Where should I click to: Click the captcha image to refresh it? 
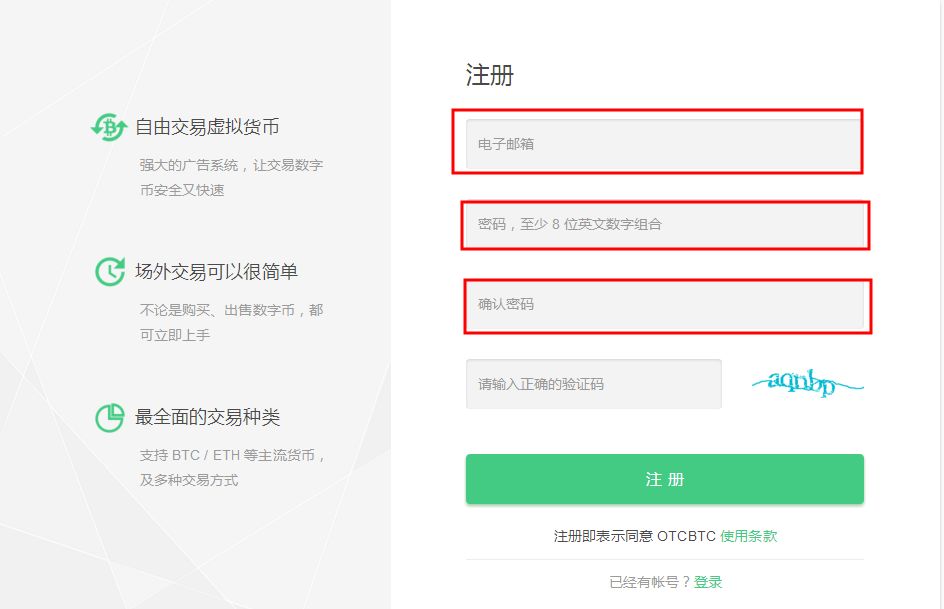tap(806, 383)
